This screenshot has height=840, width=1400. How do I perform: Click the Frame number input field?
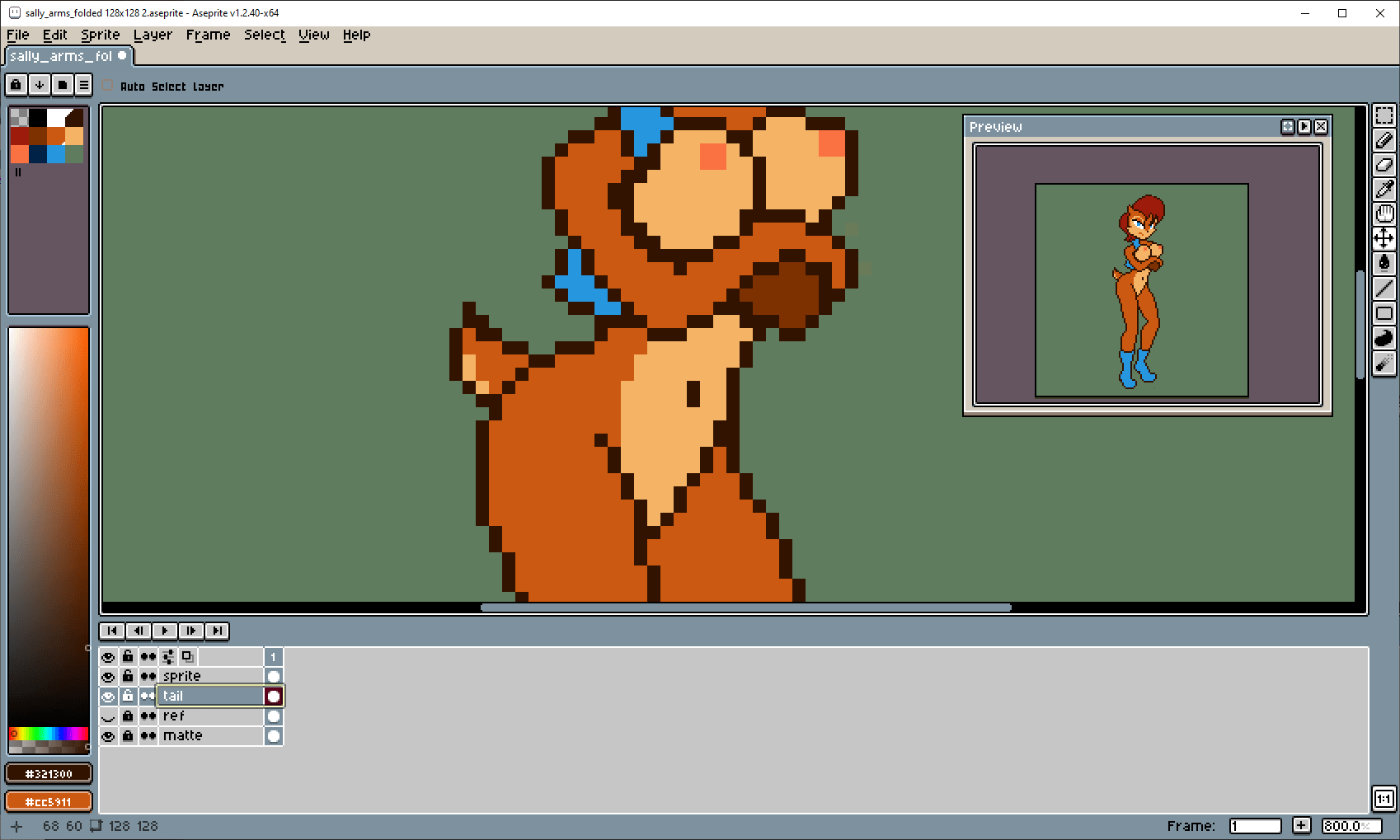[1254, 826]
